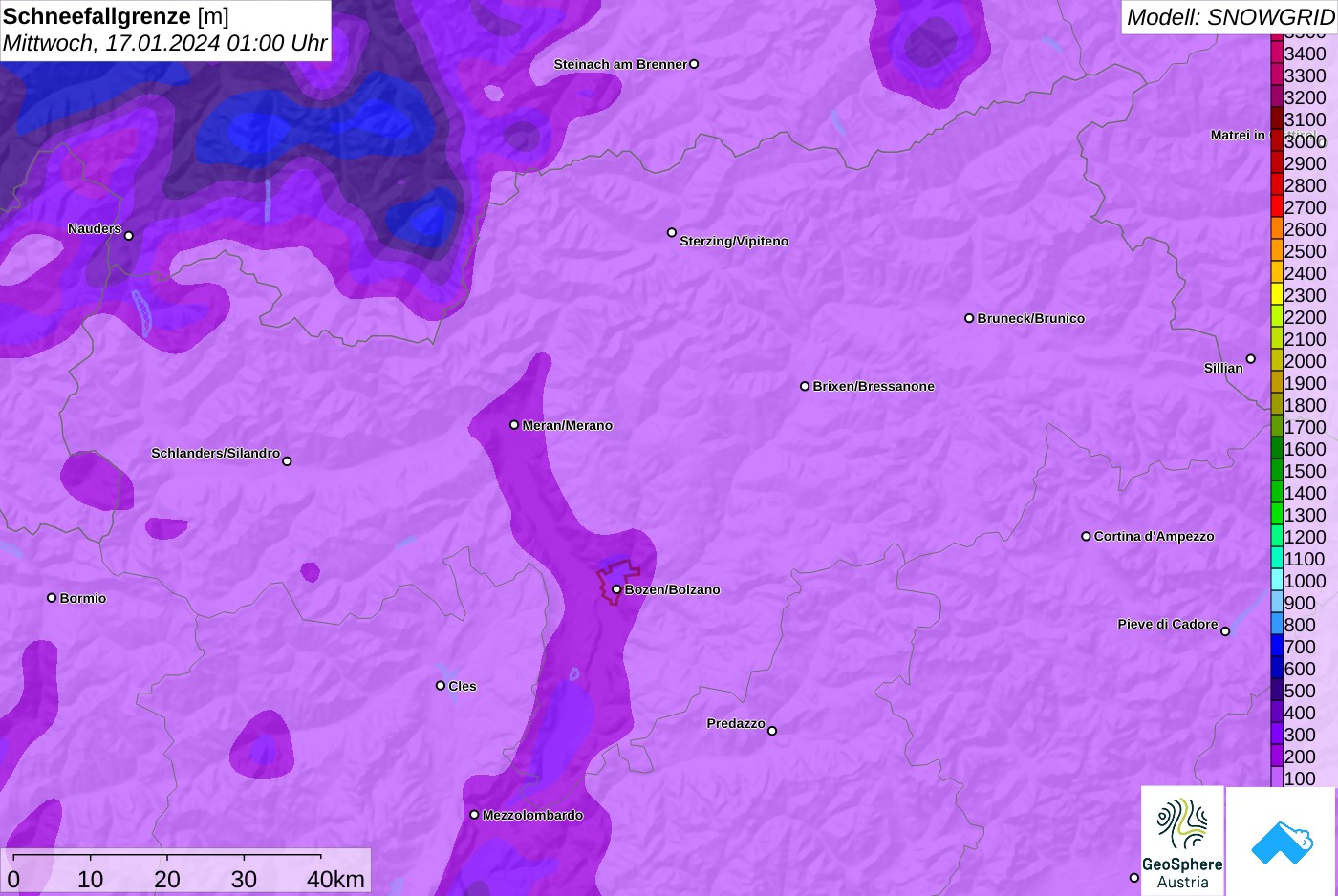Click the 1000 m legend color swatch
The height and width of the screenshot is (896, 1338).
[1276, 581]
